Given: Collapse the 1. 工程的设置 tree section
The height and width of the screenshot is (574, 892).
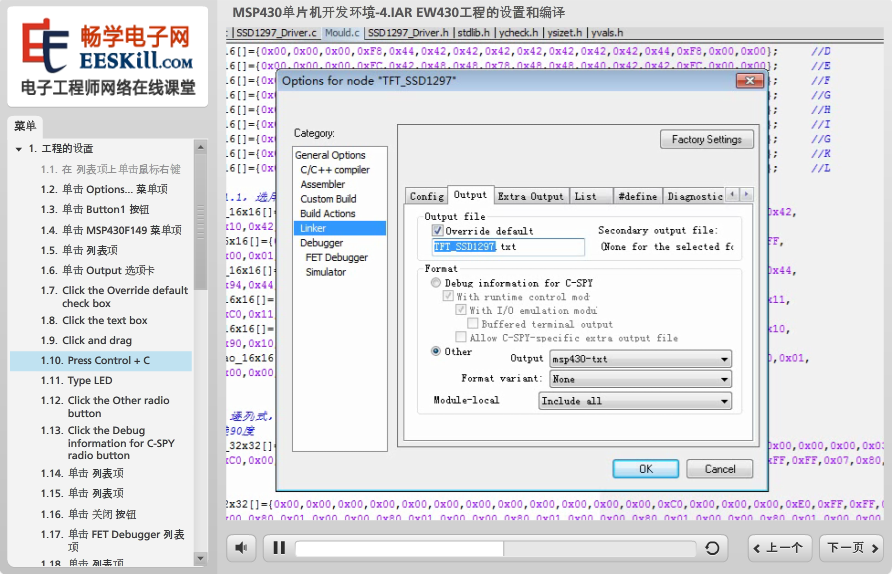Looking at the screenshot, I should click(x=19, y=149).
